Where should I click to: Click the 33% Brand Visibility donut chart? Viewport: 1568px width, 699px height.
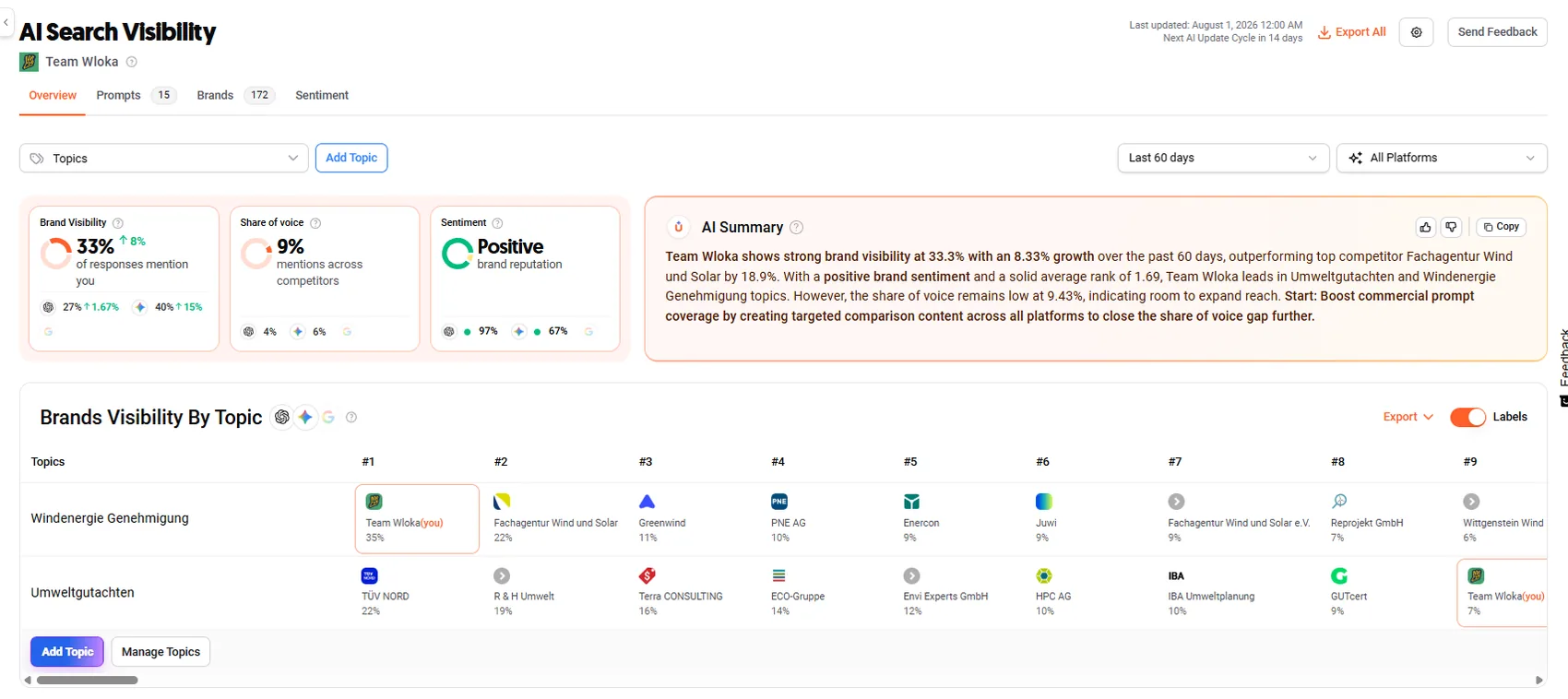(55, 253)
